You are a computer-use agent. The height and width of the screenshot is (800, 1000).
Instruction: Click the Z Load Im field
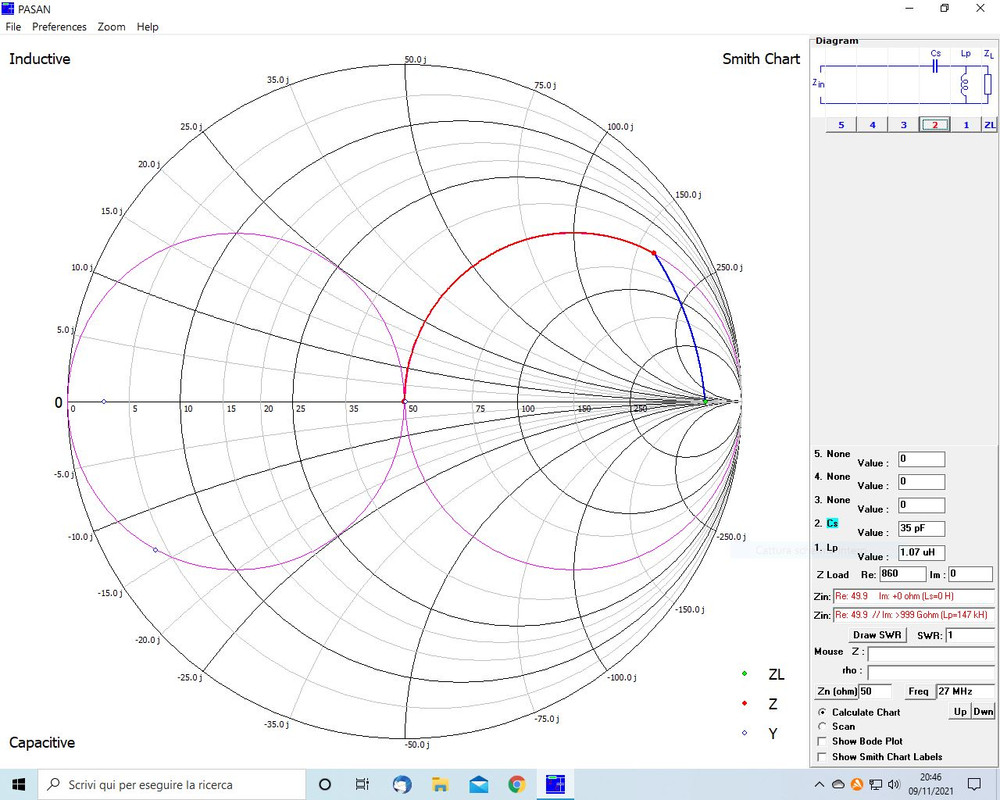pos(970,574)
